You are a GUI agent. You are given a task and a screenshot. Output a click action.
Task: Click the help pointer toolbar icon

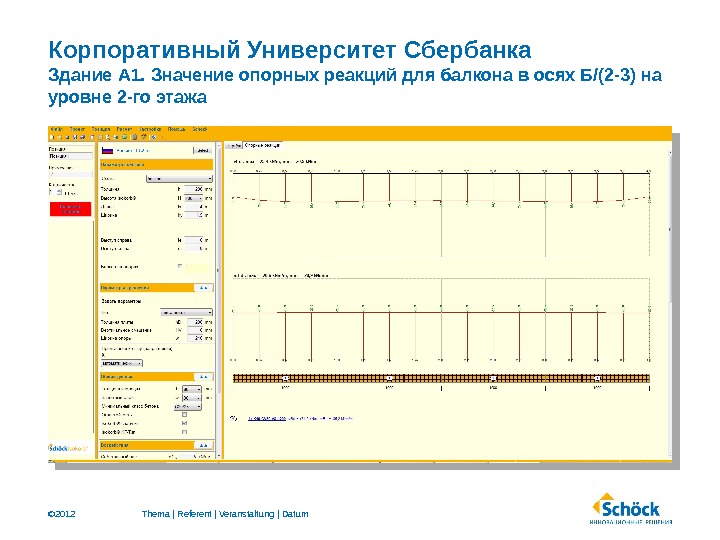point(144,136)
